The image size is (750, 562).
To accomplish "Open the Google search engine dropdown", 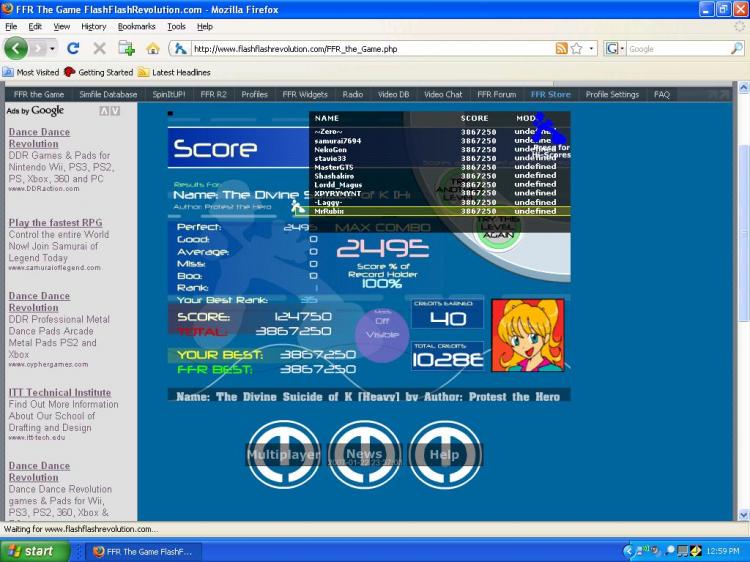I will click(616, 48).
